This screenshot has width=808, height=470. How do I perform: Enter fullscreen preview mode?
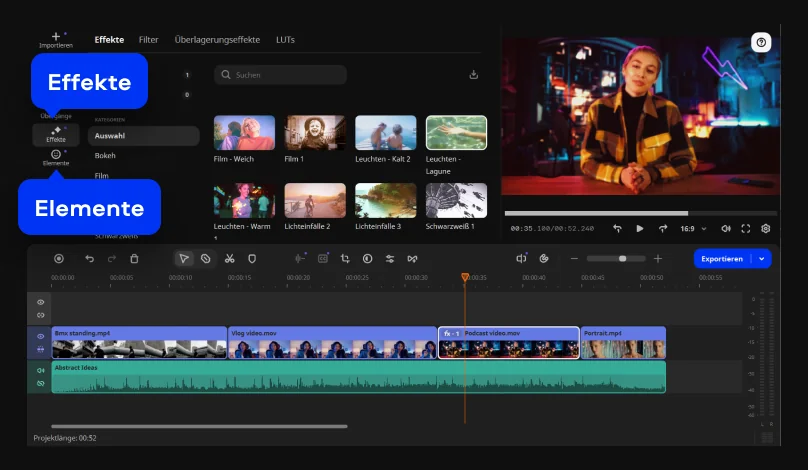click(746, 228)
